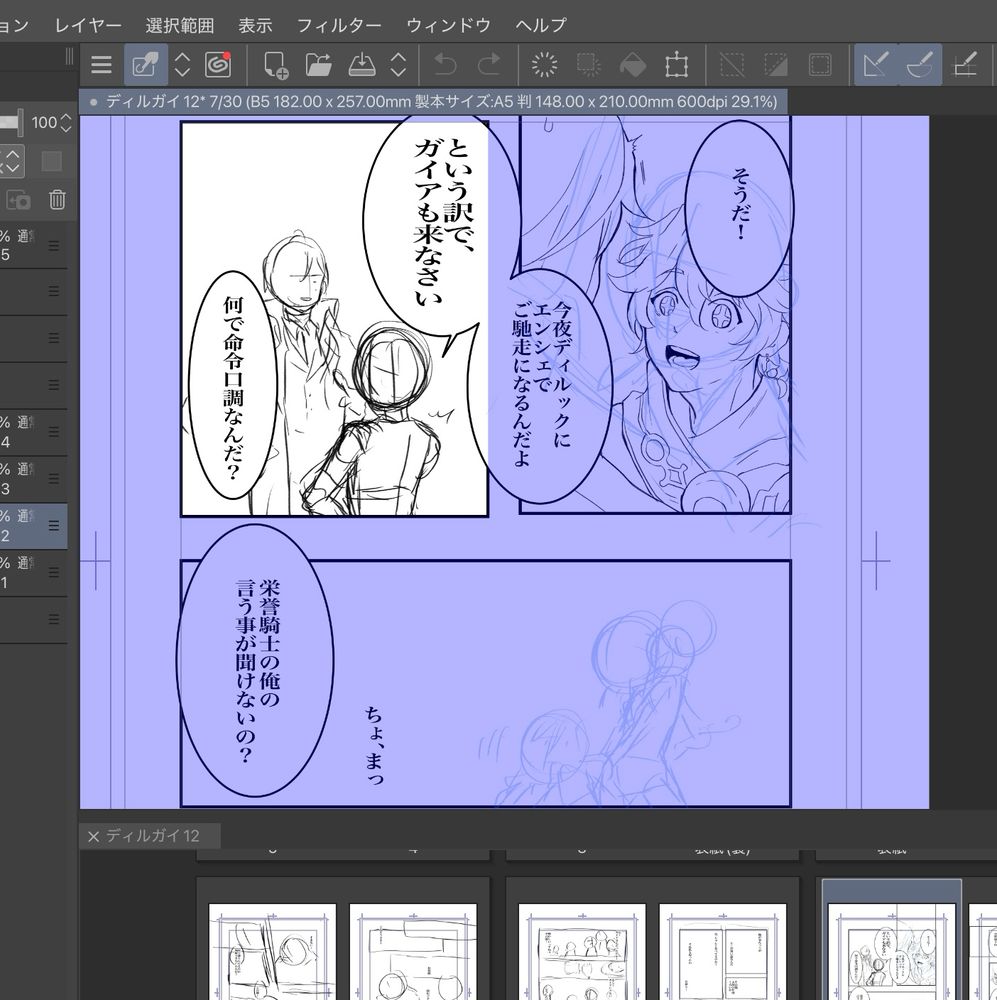Save the document with the save icon
This screenshot has width=997, height=1000.
tap(362, 64)
